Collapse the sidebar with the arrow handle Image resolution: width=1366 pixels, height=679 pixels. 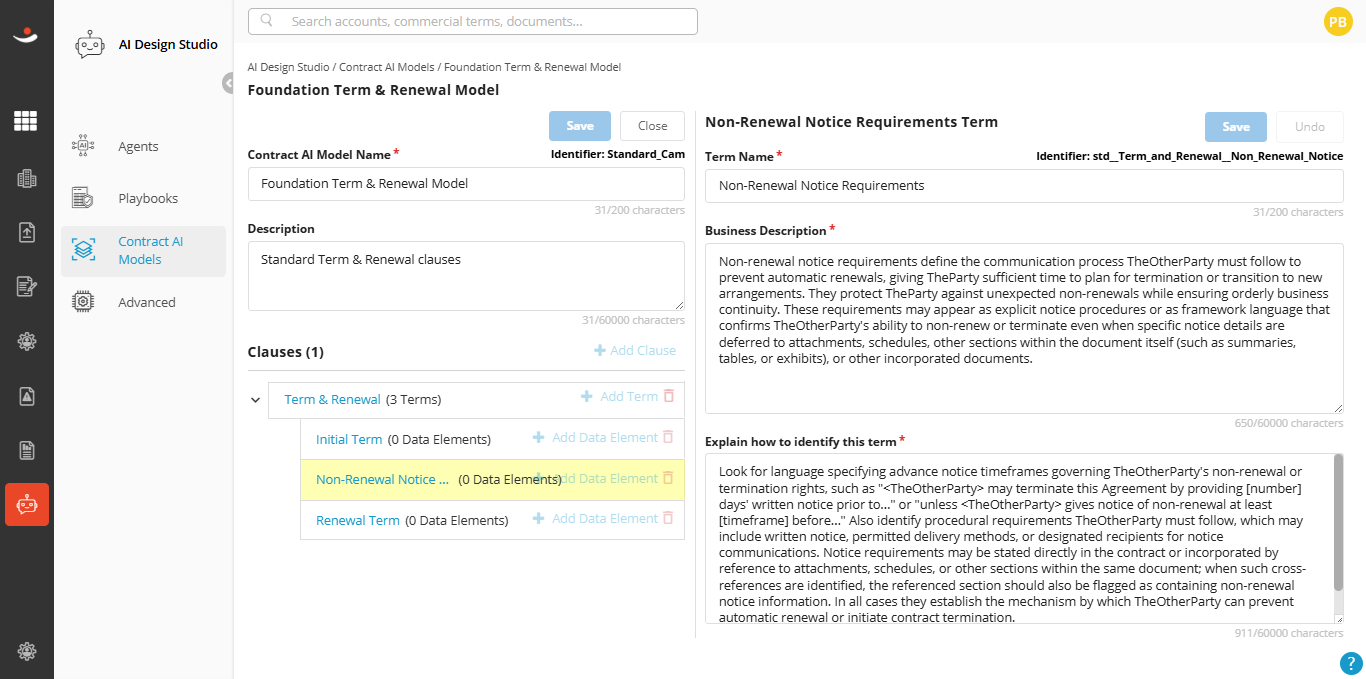coord(228,83)
